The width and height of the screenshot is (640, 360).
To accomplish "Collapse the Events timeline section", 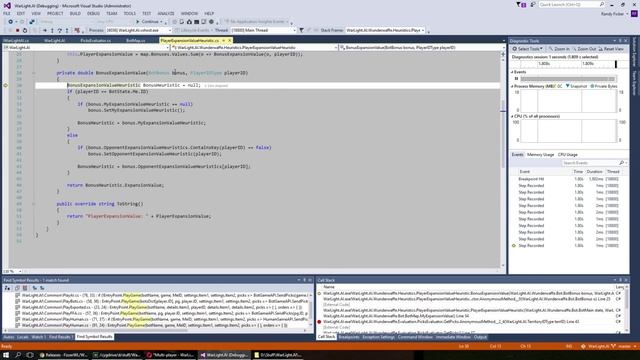I will click(513, 72).
